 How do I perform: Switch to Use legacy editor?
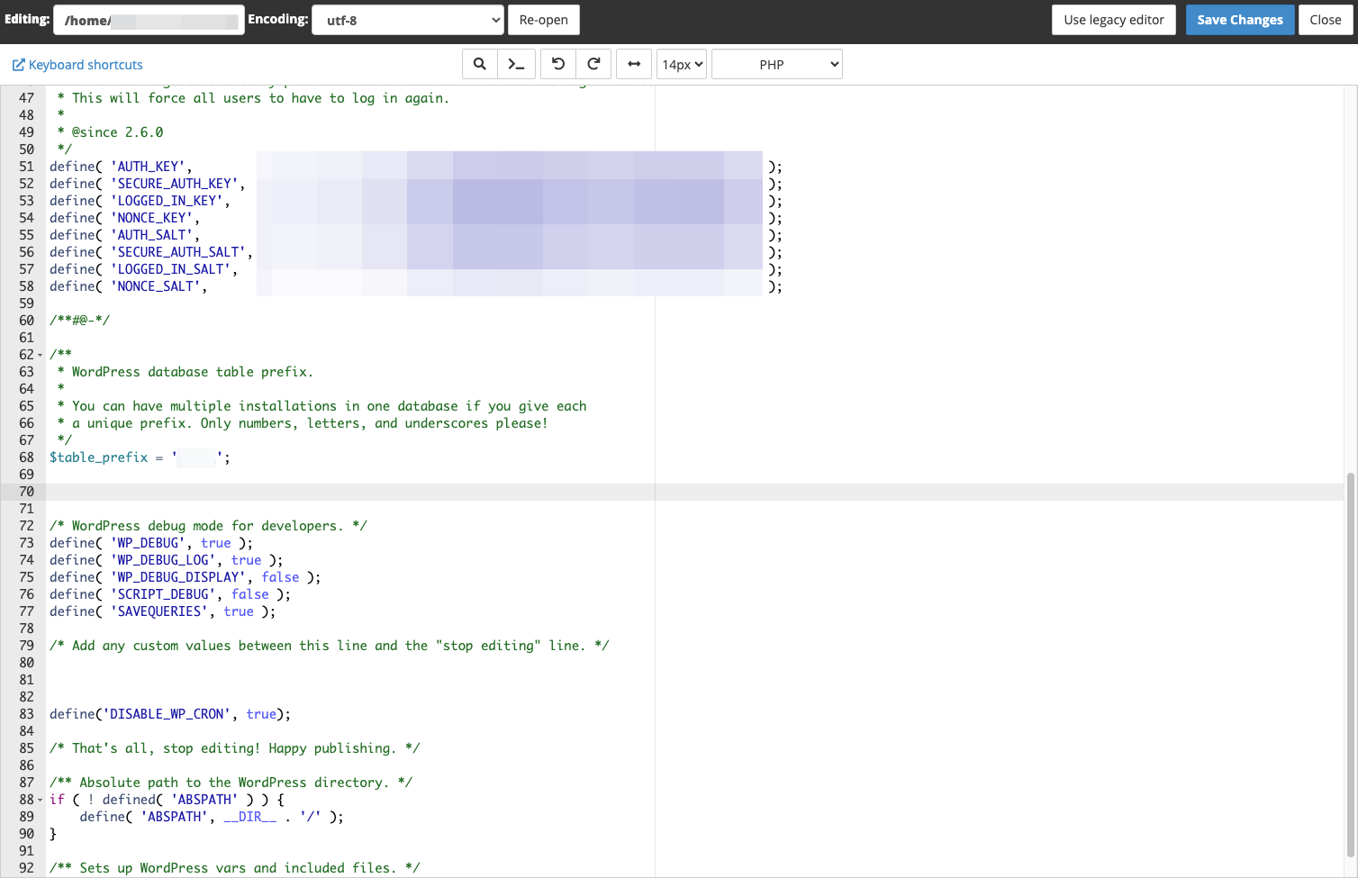point(1114,20)
